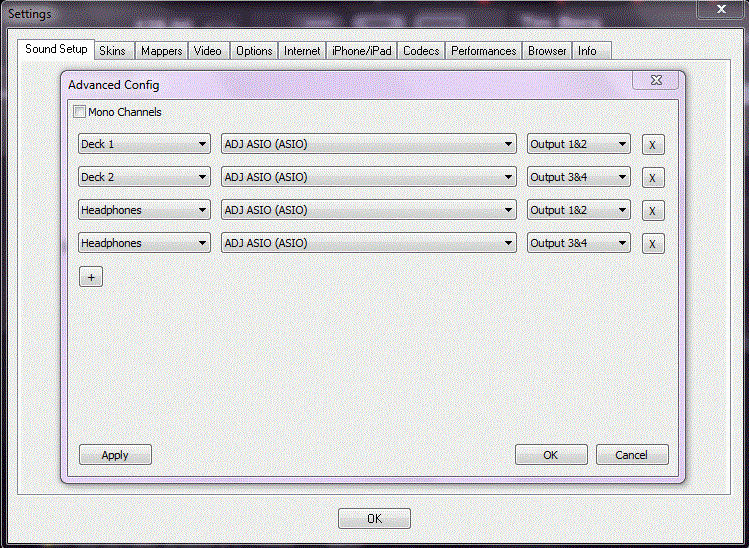
Task: Open Output 3&4 dropdown in Deck 2 row
Action: (x=578, y=177)
